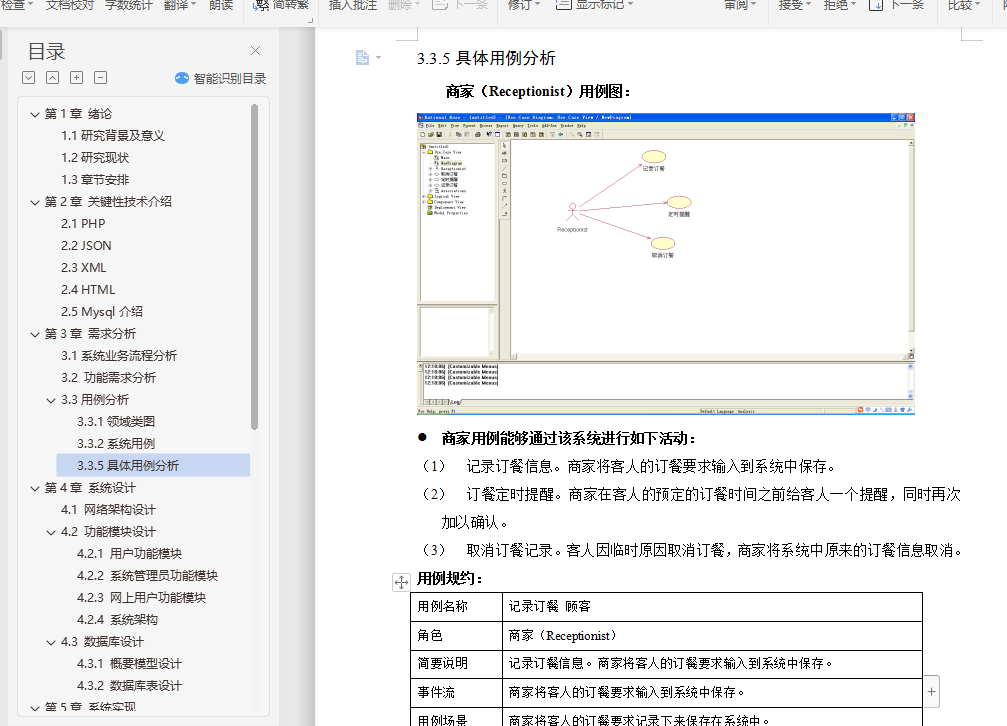Go to 4.2.3 网上用户功能模块 heading

tap(141, 598)
